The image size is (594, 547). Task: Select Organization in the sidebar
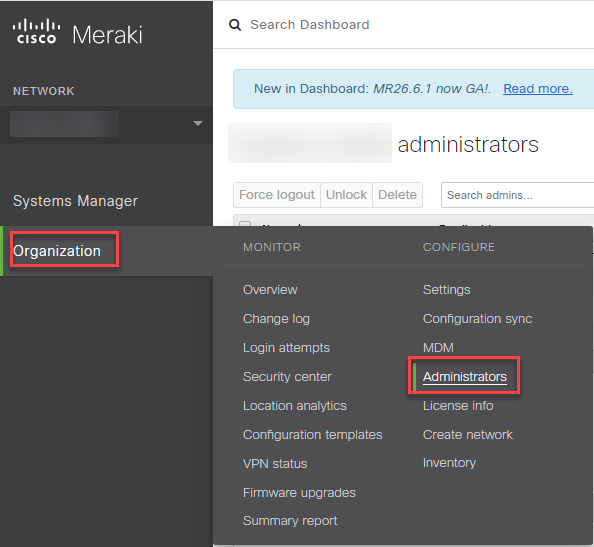57,251
